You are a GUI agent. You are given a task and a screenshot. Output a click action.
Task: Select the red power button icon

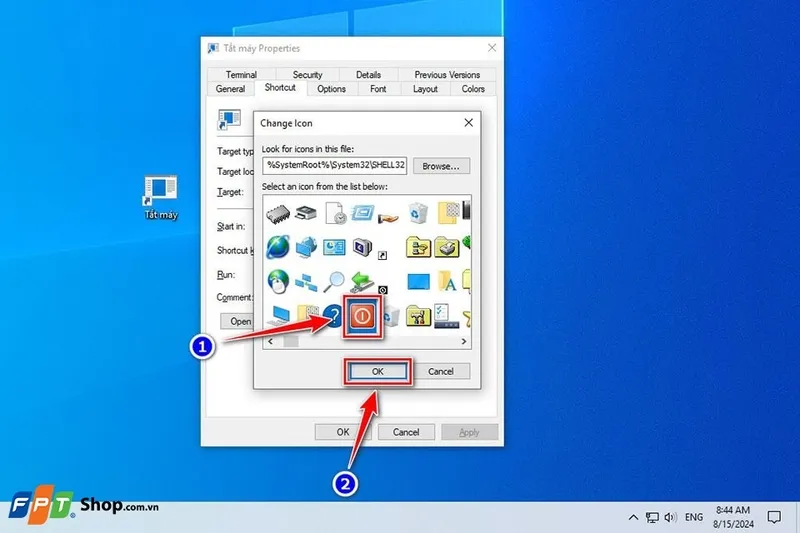(x=362, y=315)
